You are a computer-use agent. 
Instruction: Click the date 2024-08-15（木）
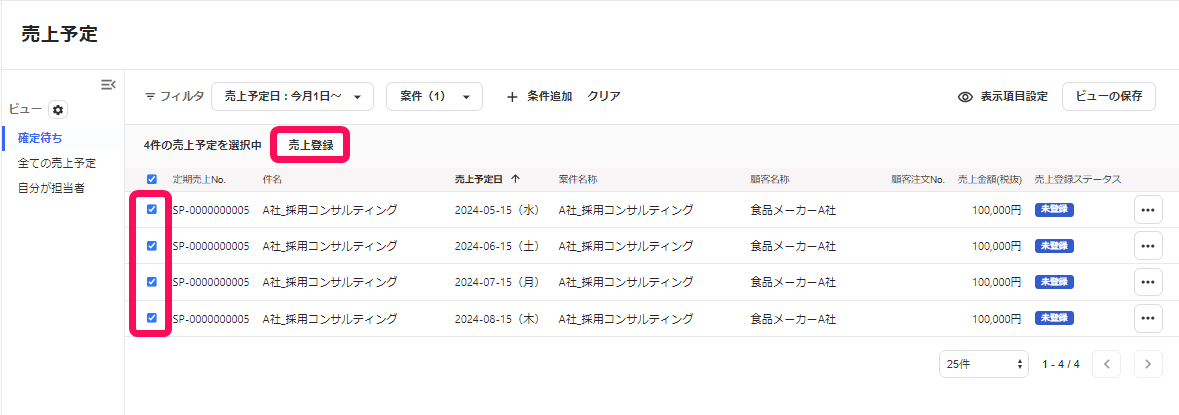pos(499,319)
